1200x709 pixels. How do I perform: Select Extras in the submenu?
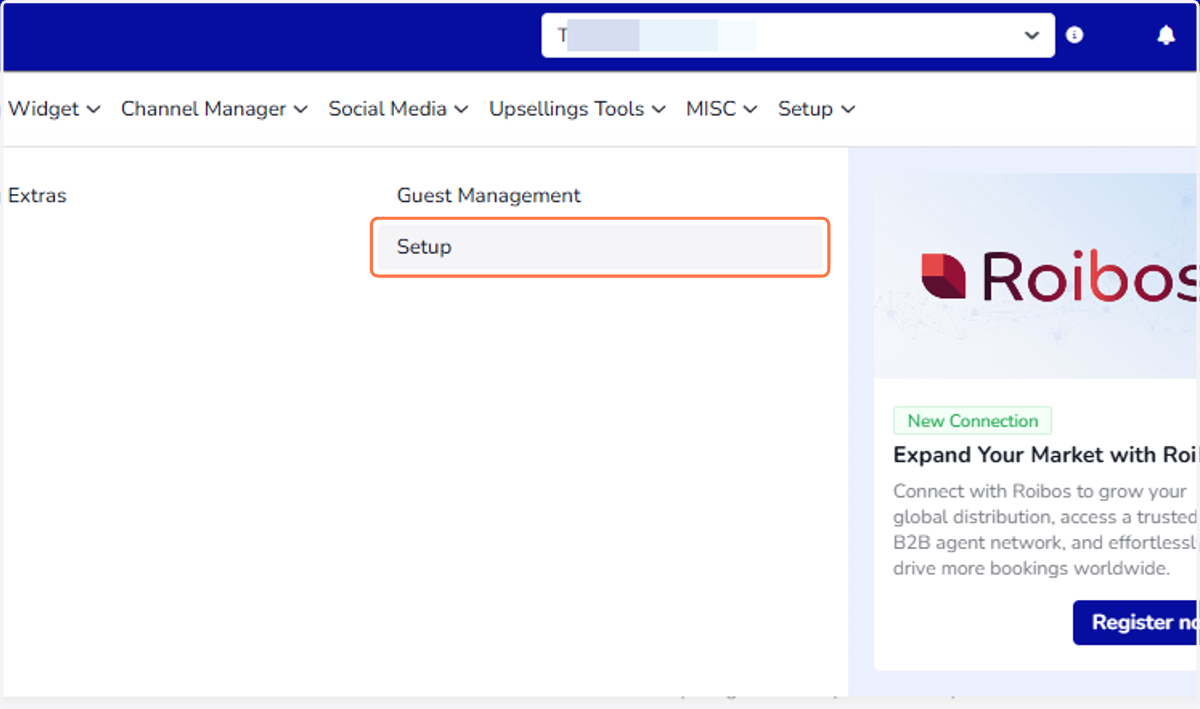[x=37, y=196]
